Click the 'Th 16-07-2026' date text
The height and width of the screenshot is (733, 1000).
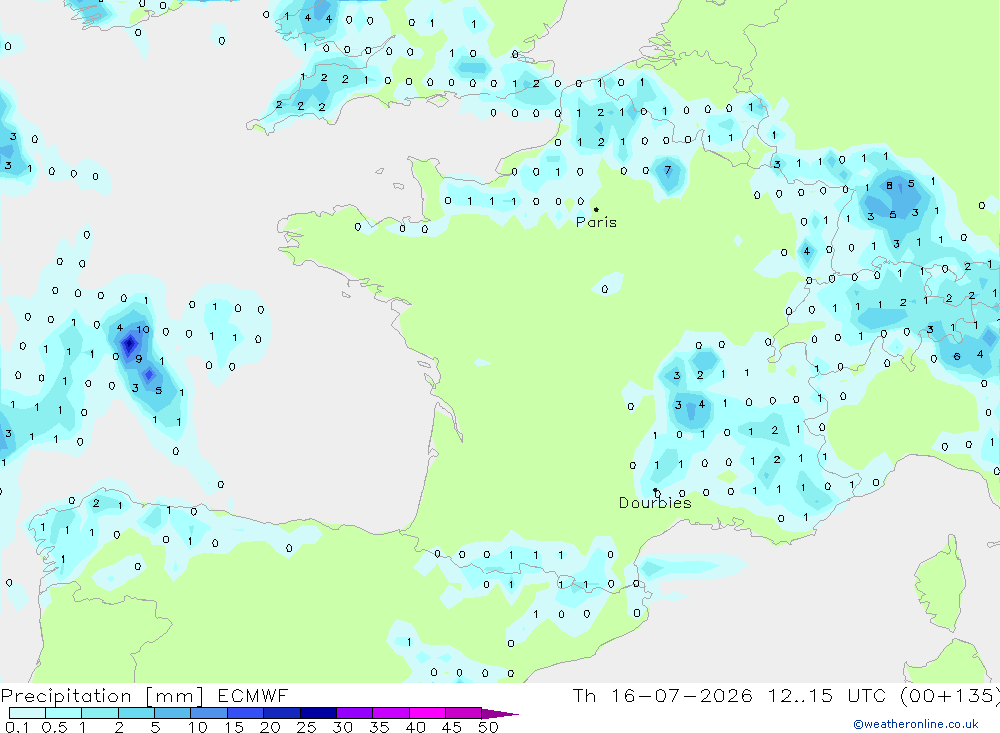pyautogui.click(x=662, y=695)
